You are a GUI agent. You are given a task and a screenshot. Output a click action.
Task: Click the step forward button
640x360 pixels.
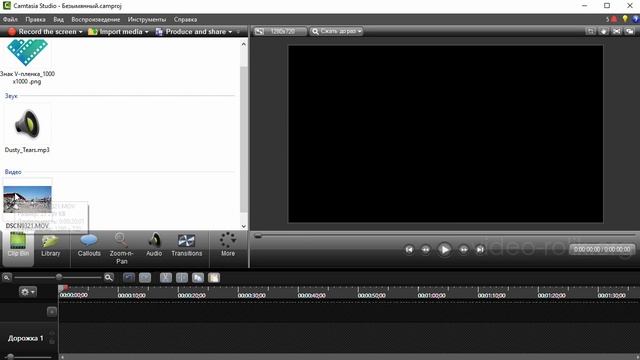click(464, 249)
